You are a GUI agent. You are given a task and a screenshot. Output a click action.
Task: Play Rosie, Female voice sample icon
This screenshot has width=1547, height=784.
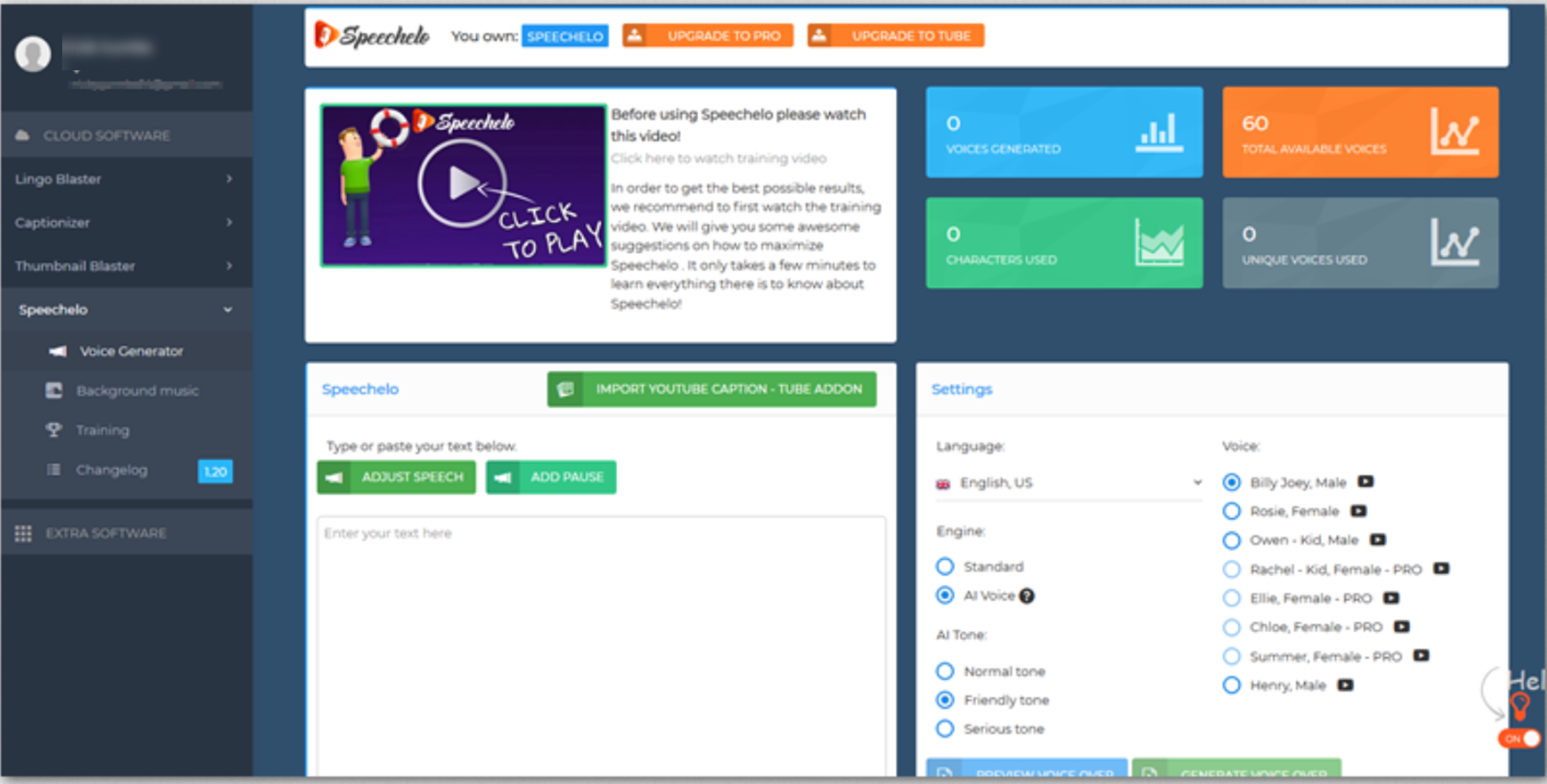click(1359, 511)
